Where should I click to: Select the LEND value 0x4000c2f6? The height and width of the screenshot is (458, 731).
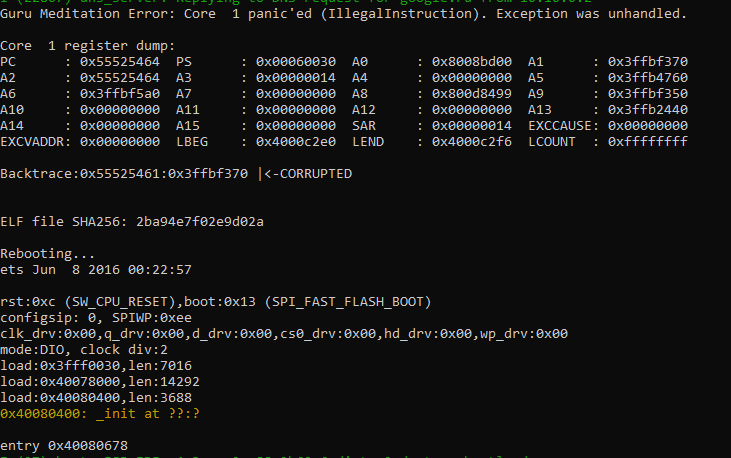point(472,142)
